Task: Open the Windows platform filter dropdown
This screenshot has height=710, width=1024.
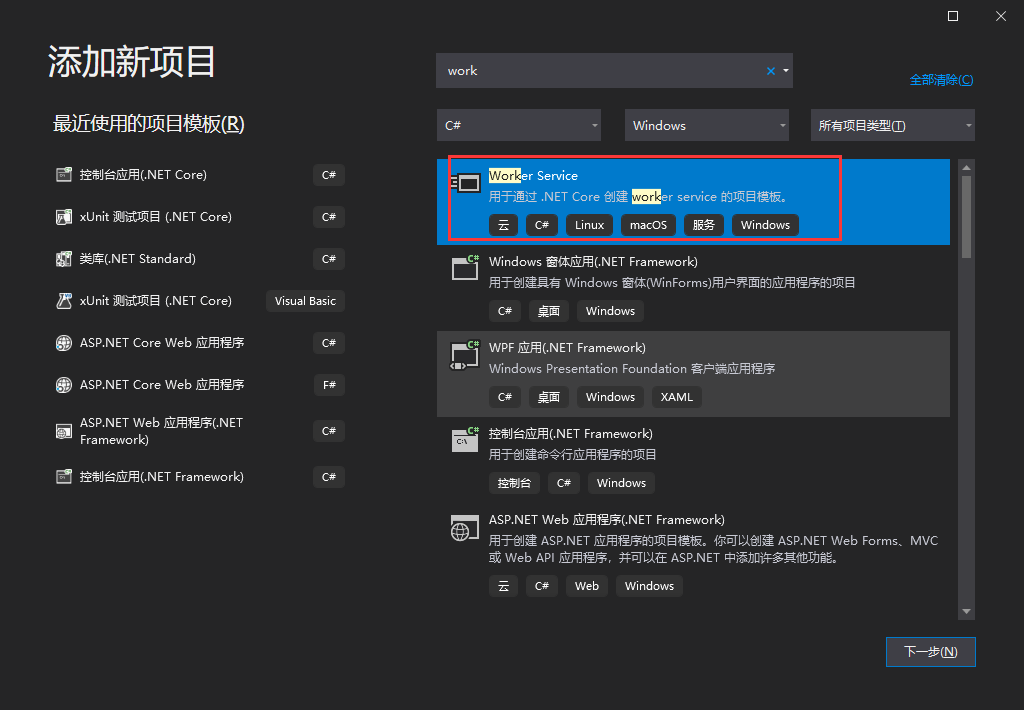Action: (707, 125)
